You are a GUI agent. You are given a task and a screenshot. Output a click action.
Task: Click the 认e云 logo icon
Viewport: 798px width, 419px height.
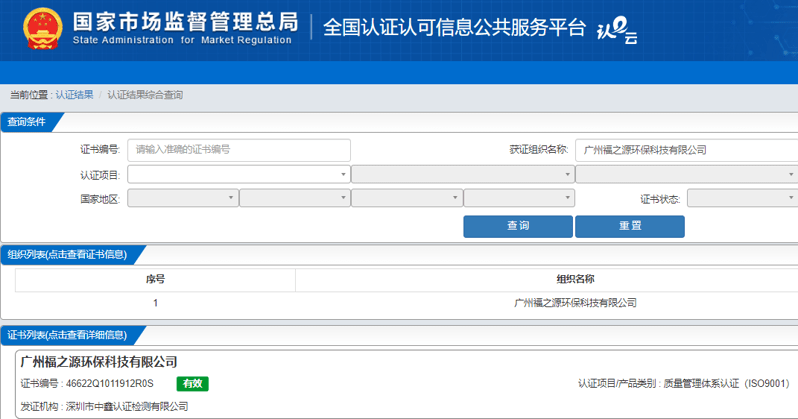617,31
